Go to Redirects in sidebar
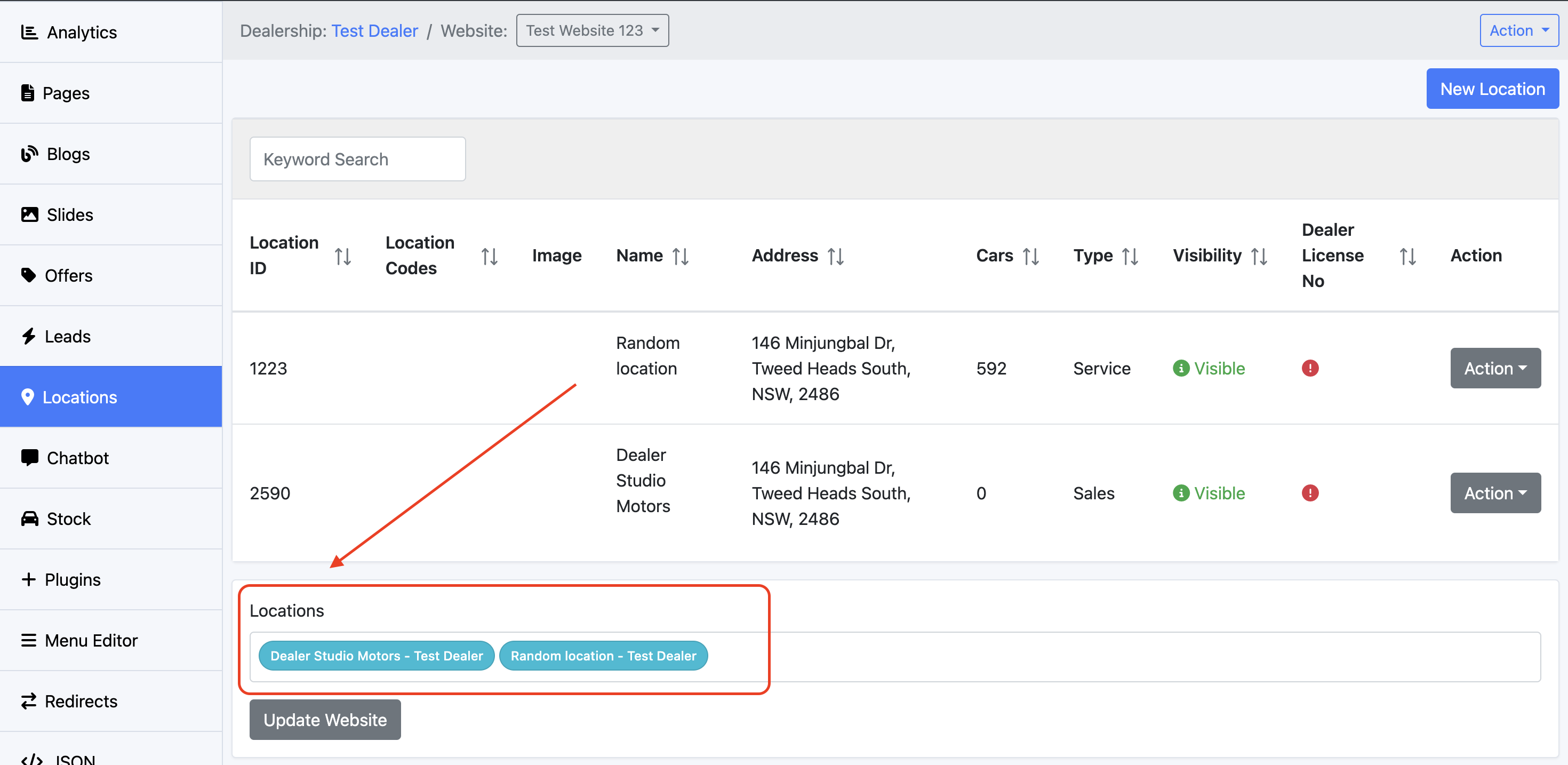Image resolution: width=1568 pixels, height=765 pixels. coord(81,701)
